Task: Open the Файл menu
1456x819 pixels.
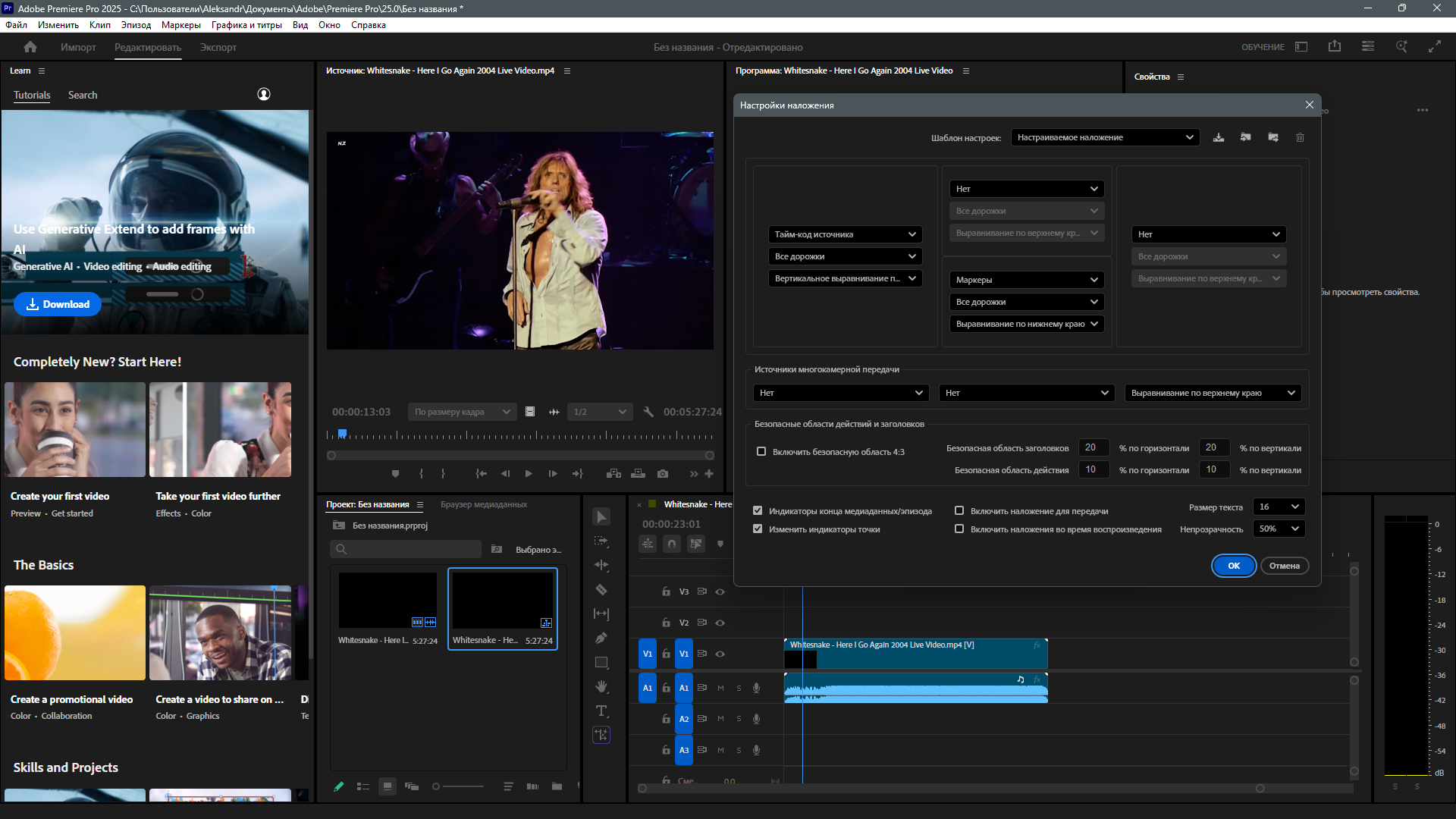Action: click(16, 25)
